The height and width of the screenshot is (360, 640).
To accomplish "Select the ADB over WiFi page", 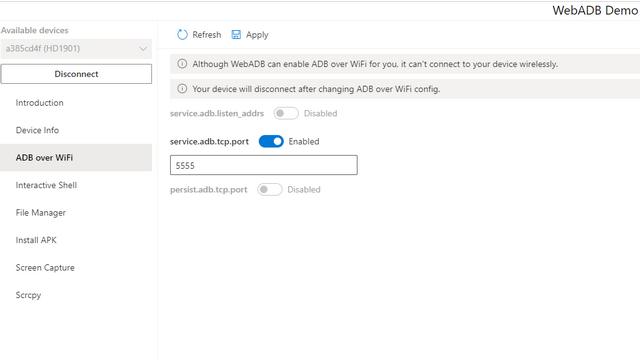I will pyautogui.click(x=76, y=158).
